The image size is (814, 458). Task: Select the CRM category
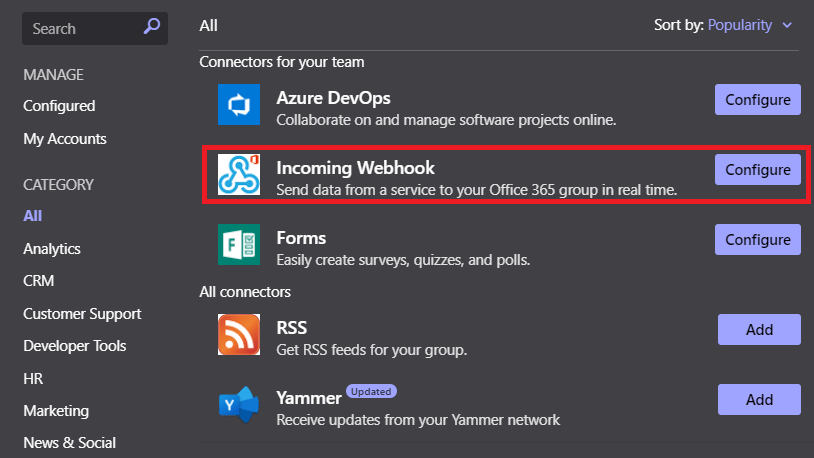(x=38, y=281)
